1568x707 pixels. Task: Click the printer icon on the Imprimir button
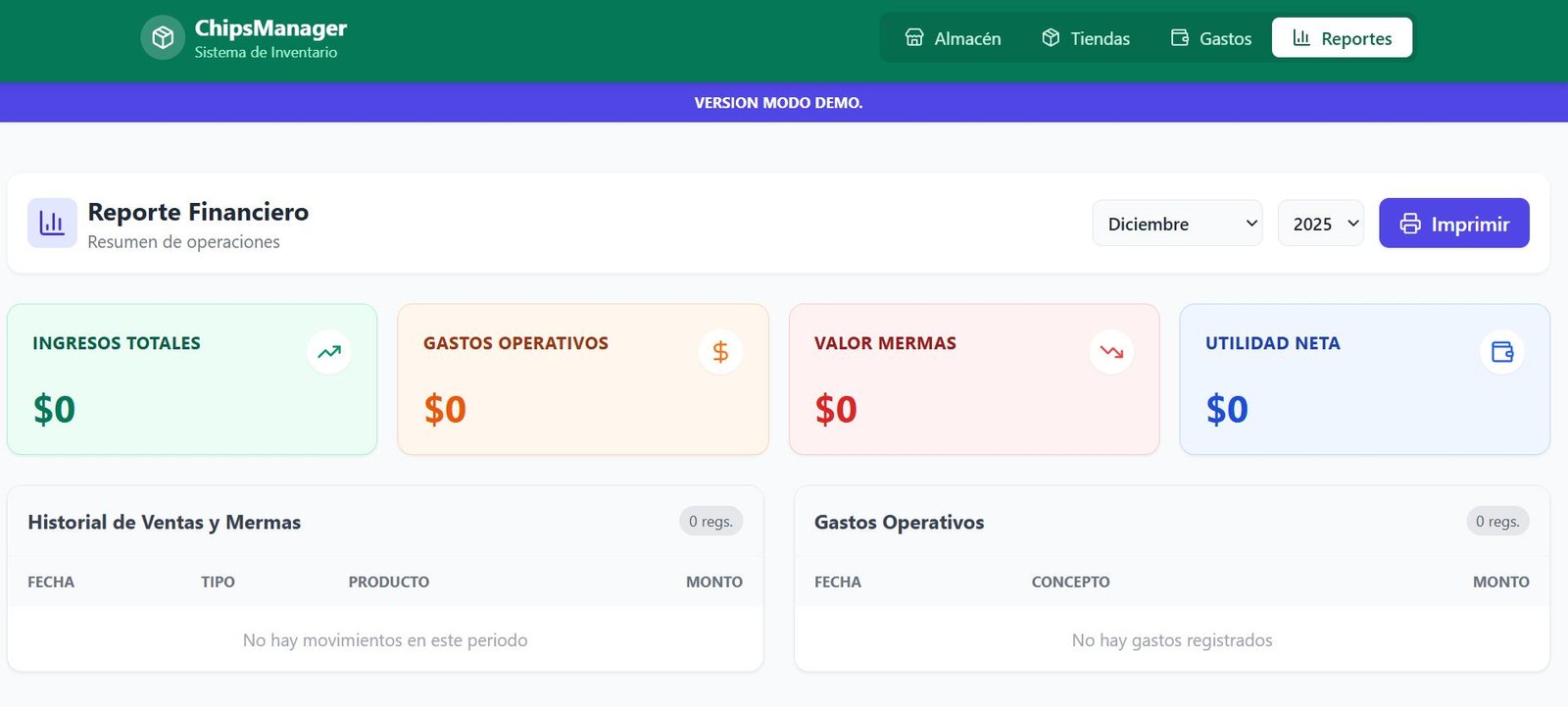[1409, 224]
